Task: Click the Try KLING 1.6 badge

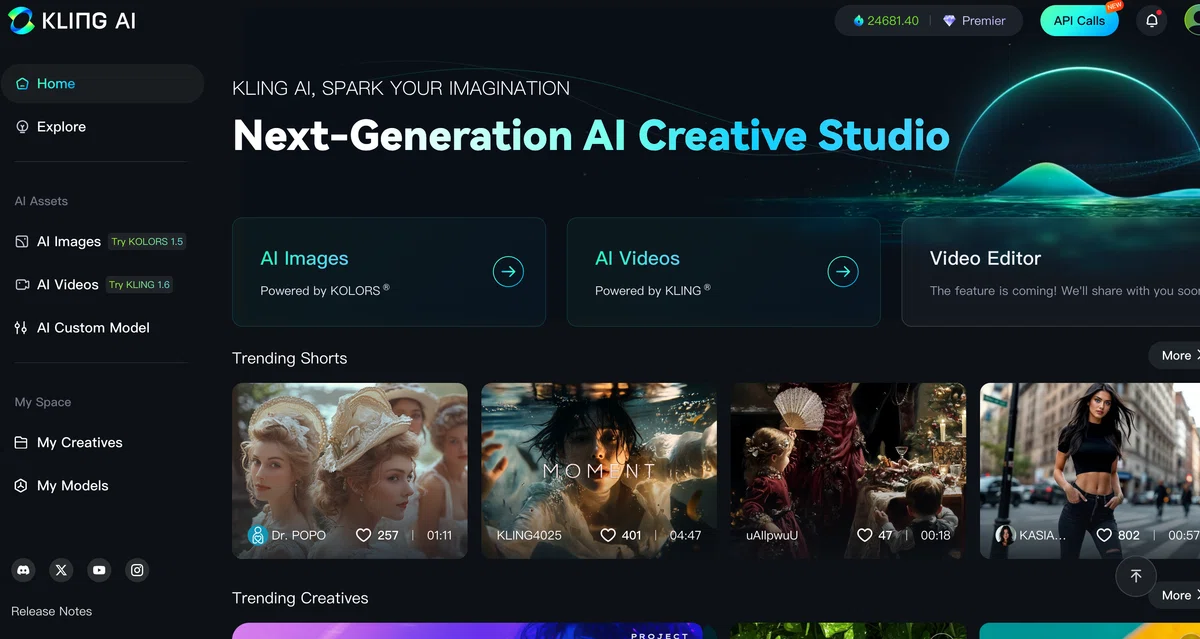Action: tap(140, 284)
